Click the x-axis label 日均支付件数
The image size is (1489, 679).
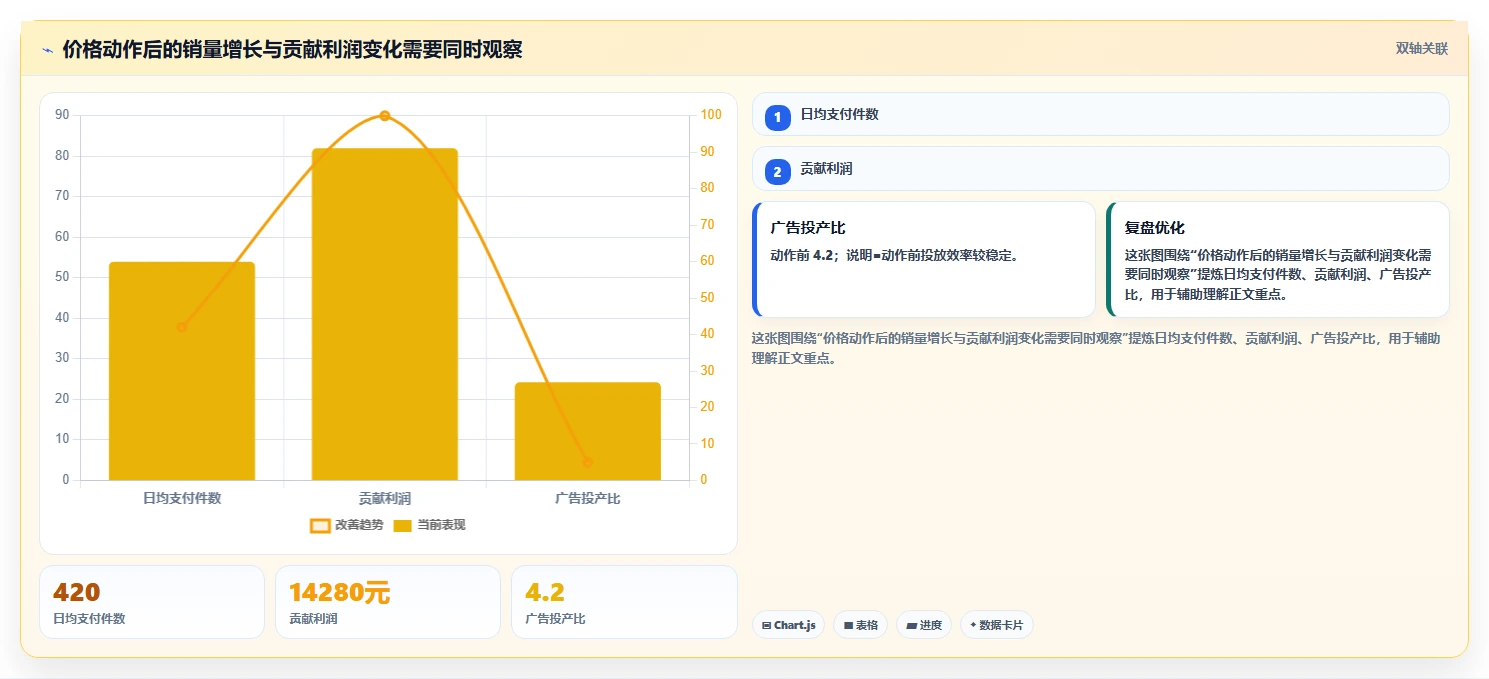pyautogui.click(x=182, y=498)
